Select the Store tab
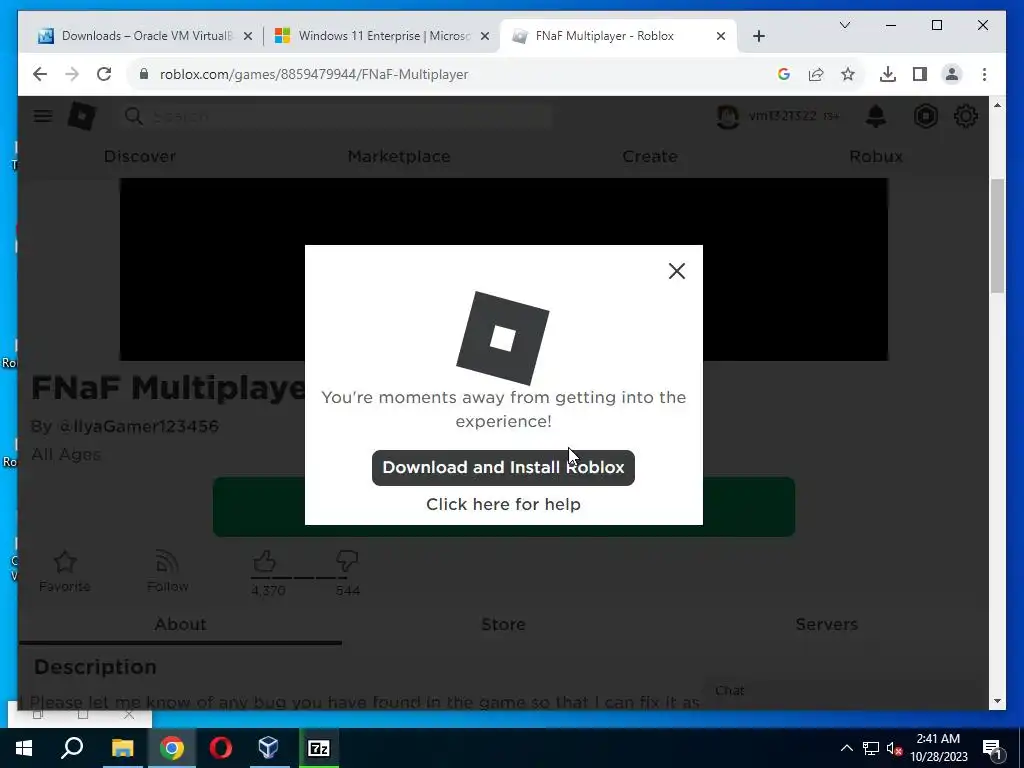Screen dimensions: 1024x768 click(503, 624)
